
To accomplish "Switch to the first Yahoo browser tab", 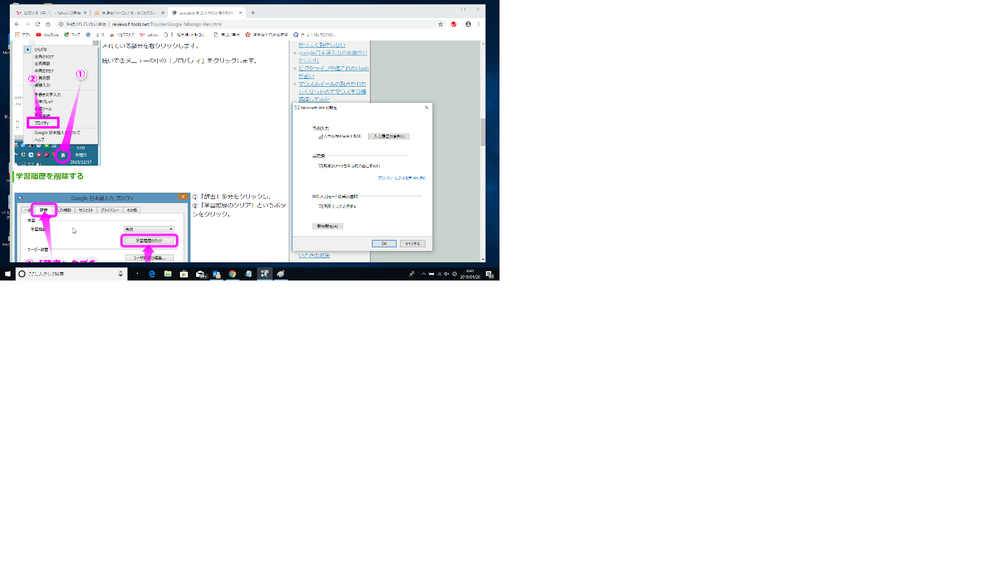I will pos(51,13).
